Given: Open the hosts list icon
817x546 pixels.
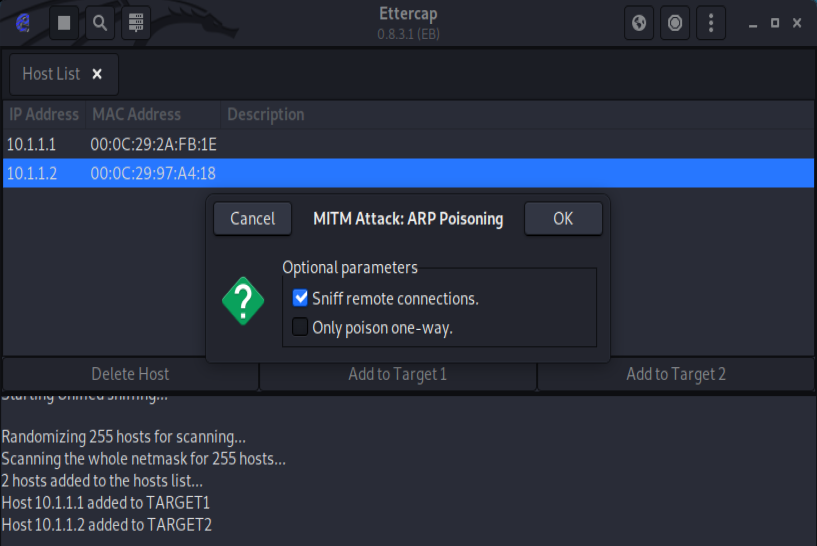Looking at the screenshot, I should tap(136, 23).
